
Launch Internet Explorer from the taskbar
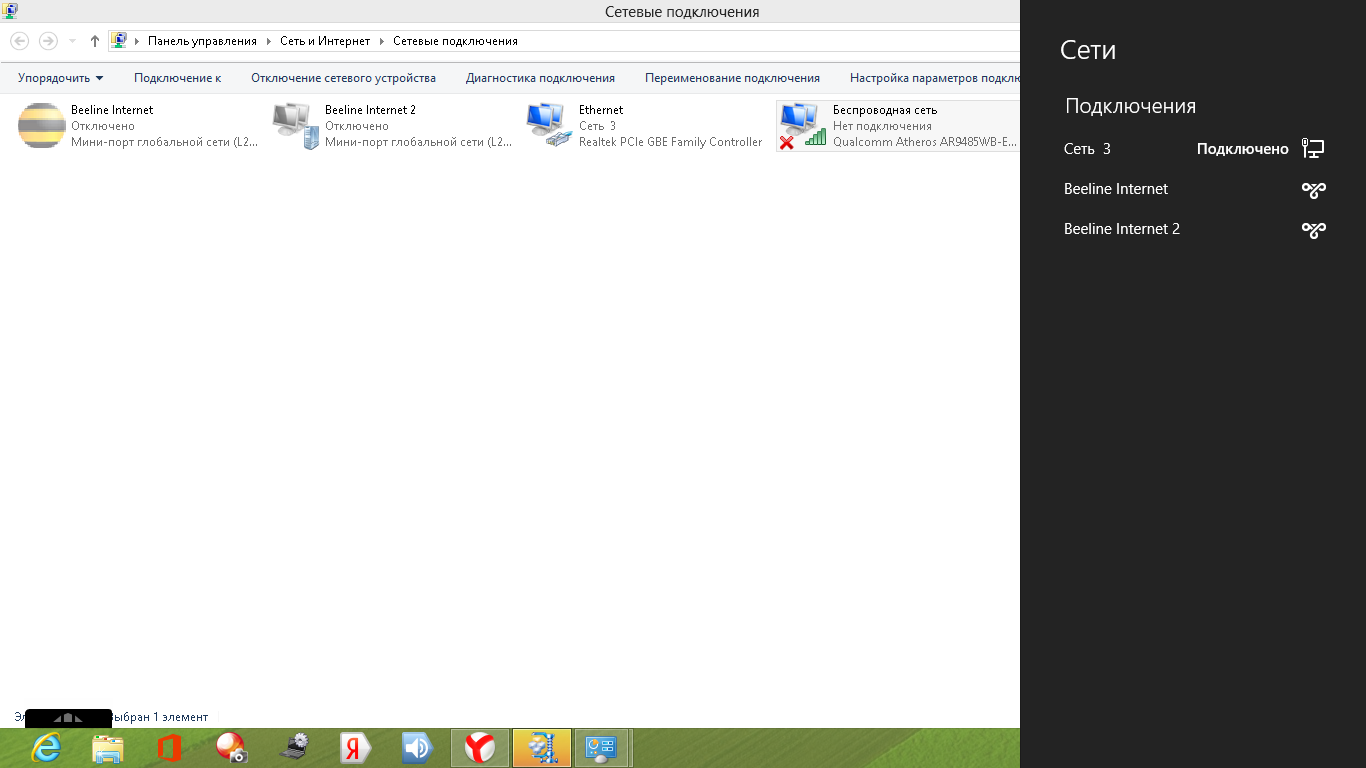click(46, 748)
